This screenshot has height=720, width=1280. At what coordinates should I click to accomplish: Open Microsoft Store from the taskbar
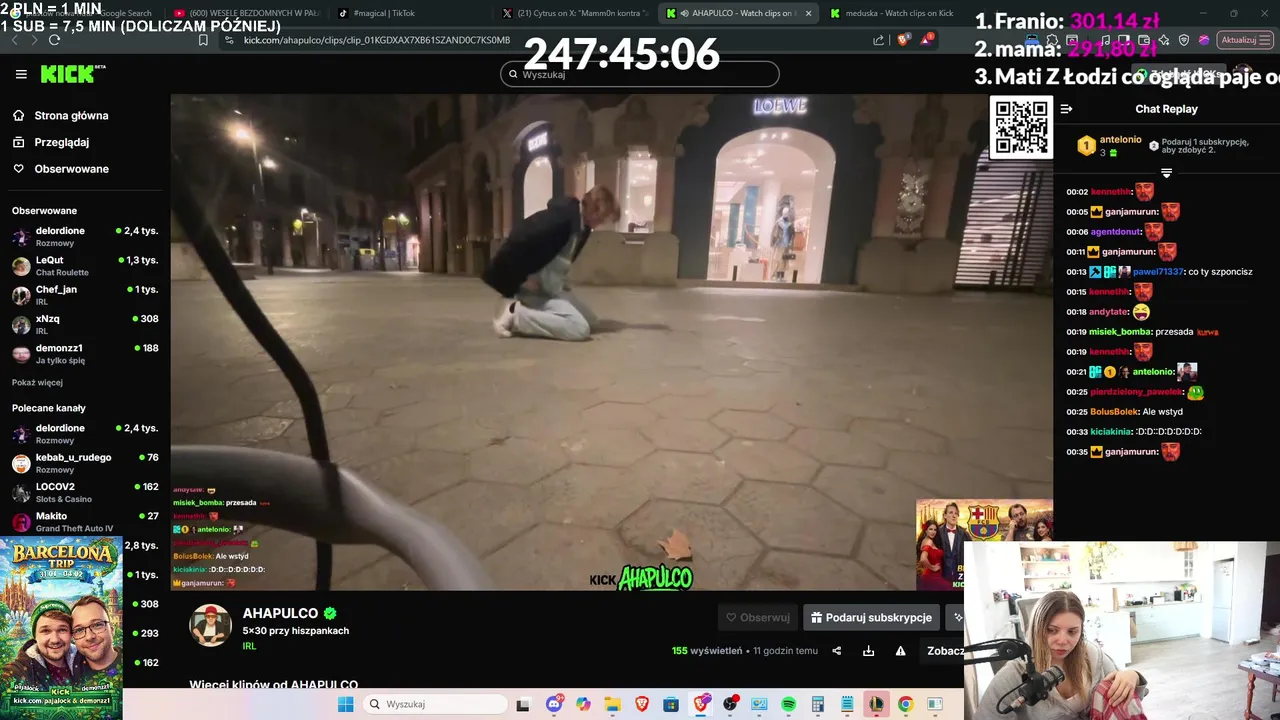coord(671,704)
